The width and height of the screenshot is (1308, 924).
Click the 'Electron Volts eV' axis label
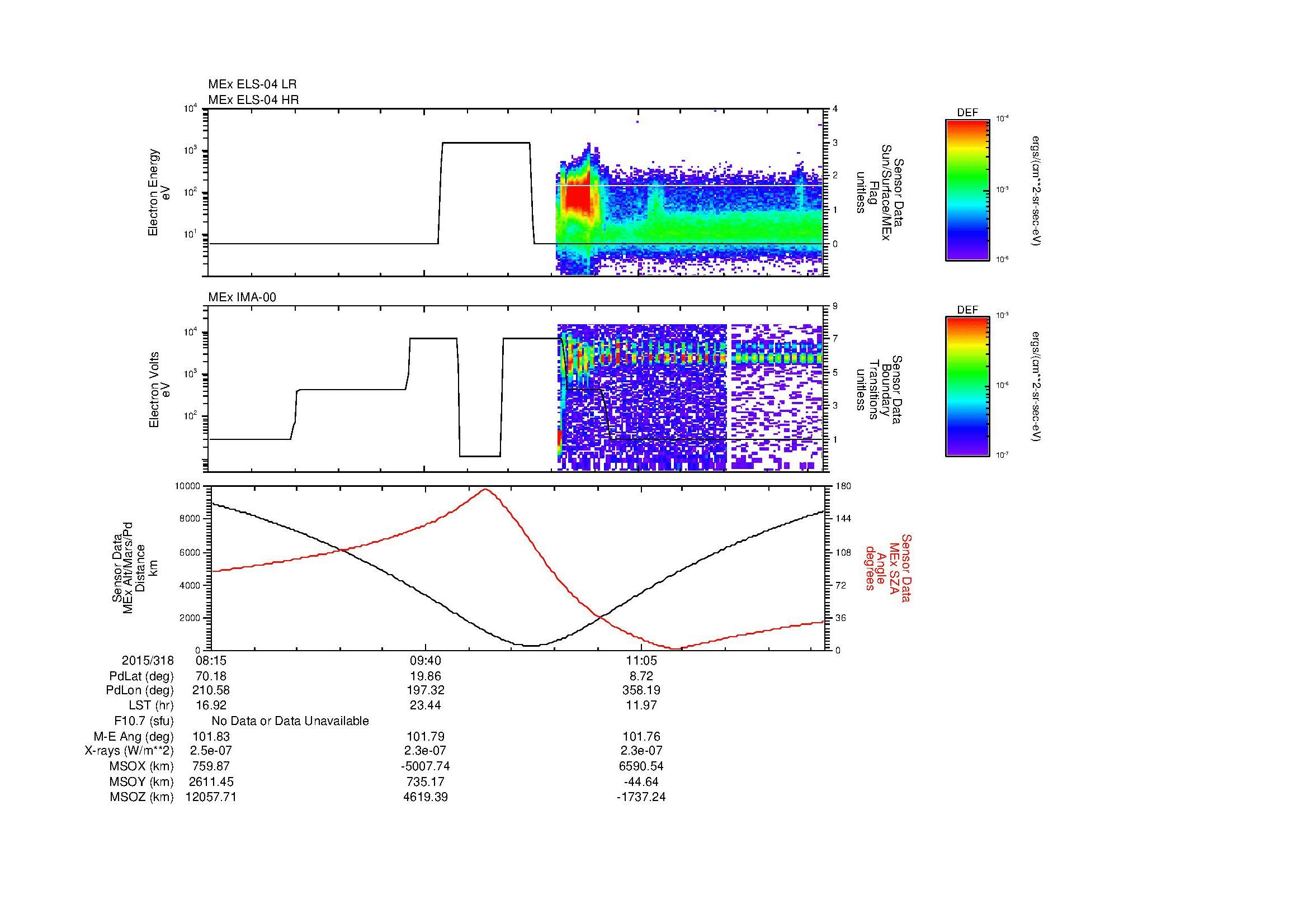coord(159,390)
